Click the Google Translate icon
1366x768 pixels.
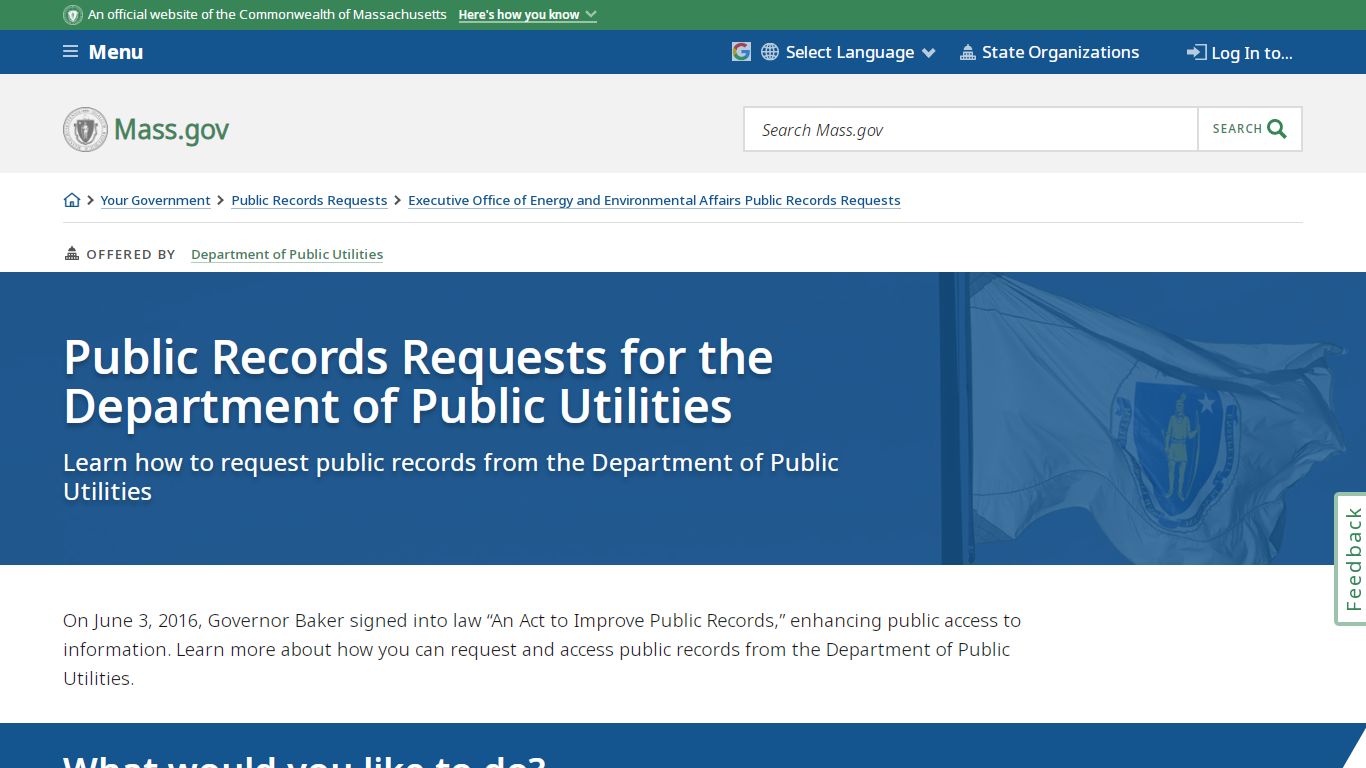(741, 52)
